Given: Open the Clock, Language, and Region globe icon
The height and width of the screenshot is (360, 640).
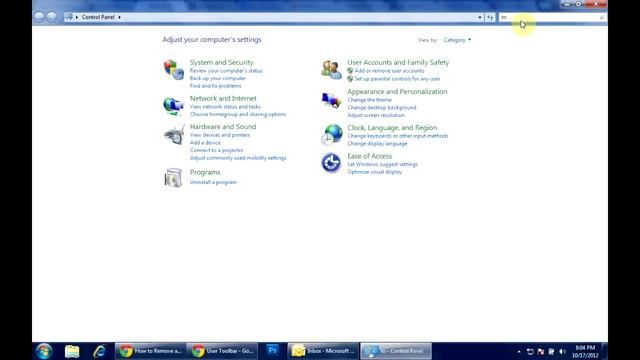Looking at the screenshot, I should click(331, 135).
